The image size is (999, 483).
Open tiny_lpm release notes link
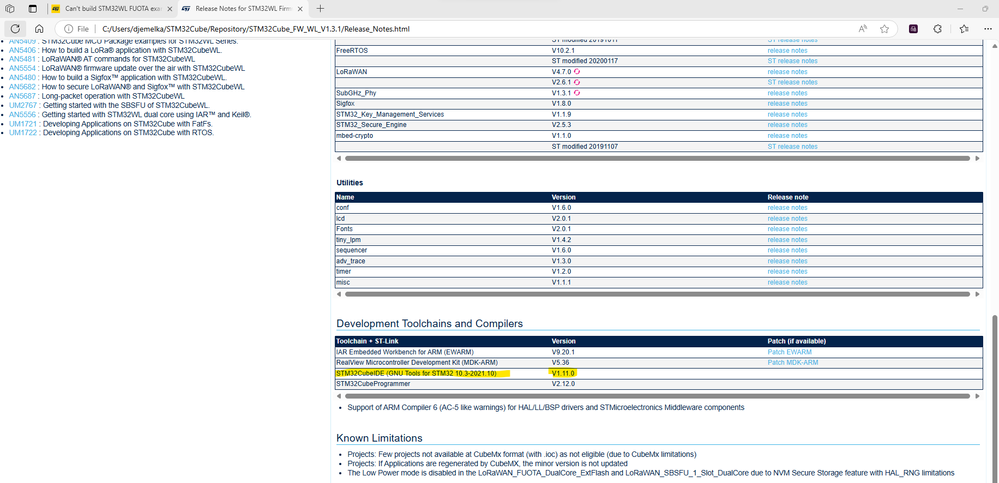787,240
